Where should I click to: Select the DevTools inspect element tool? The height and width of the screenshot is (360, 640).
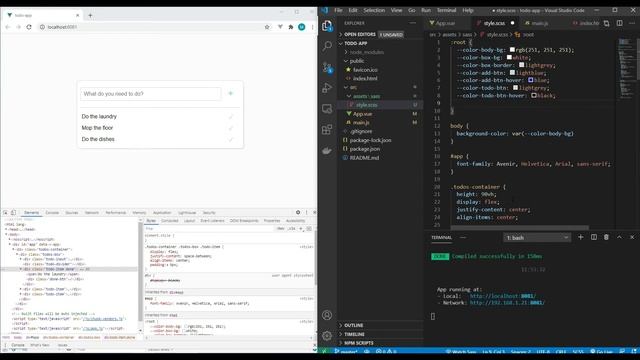pyautogui.click(x=5, y=213)
